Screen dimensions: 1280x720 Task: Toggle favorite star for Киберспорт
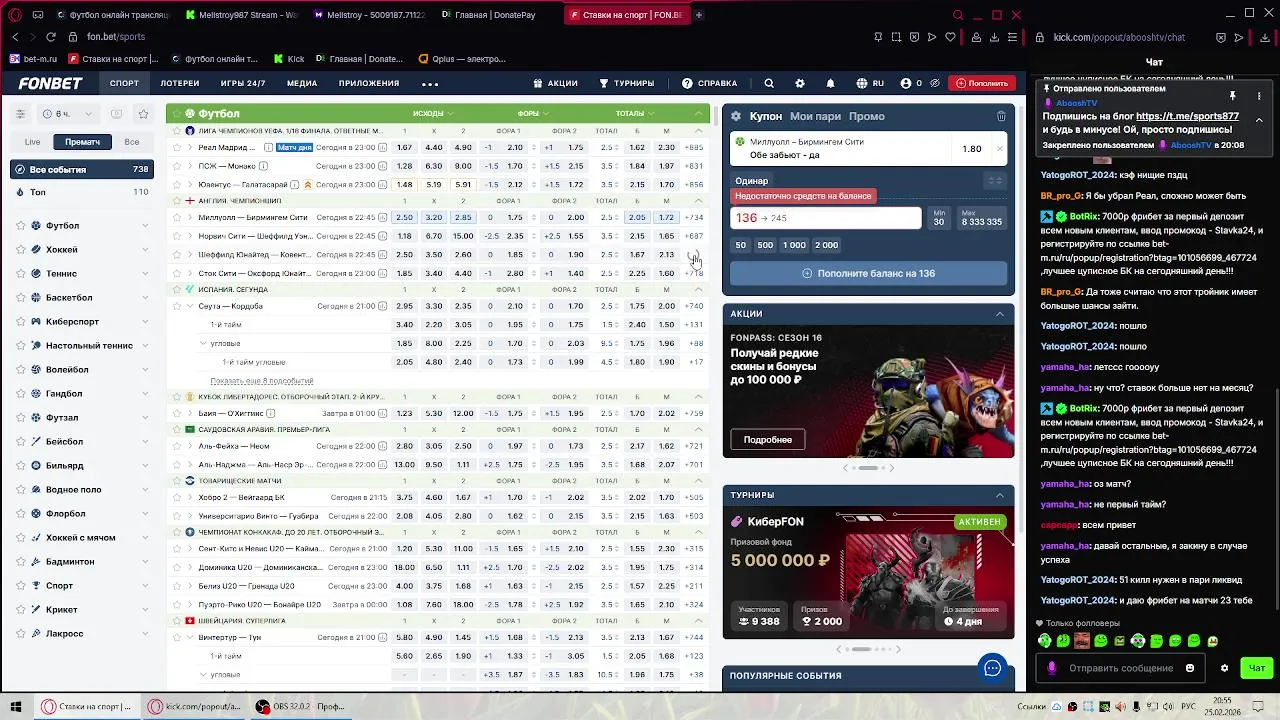(20, 322)
